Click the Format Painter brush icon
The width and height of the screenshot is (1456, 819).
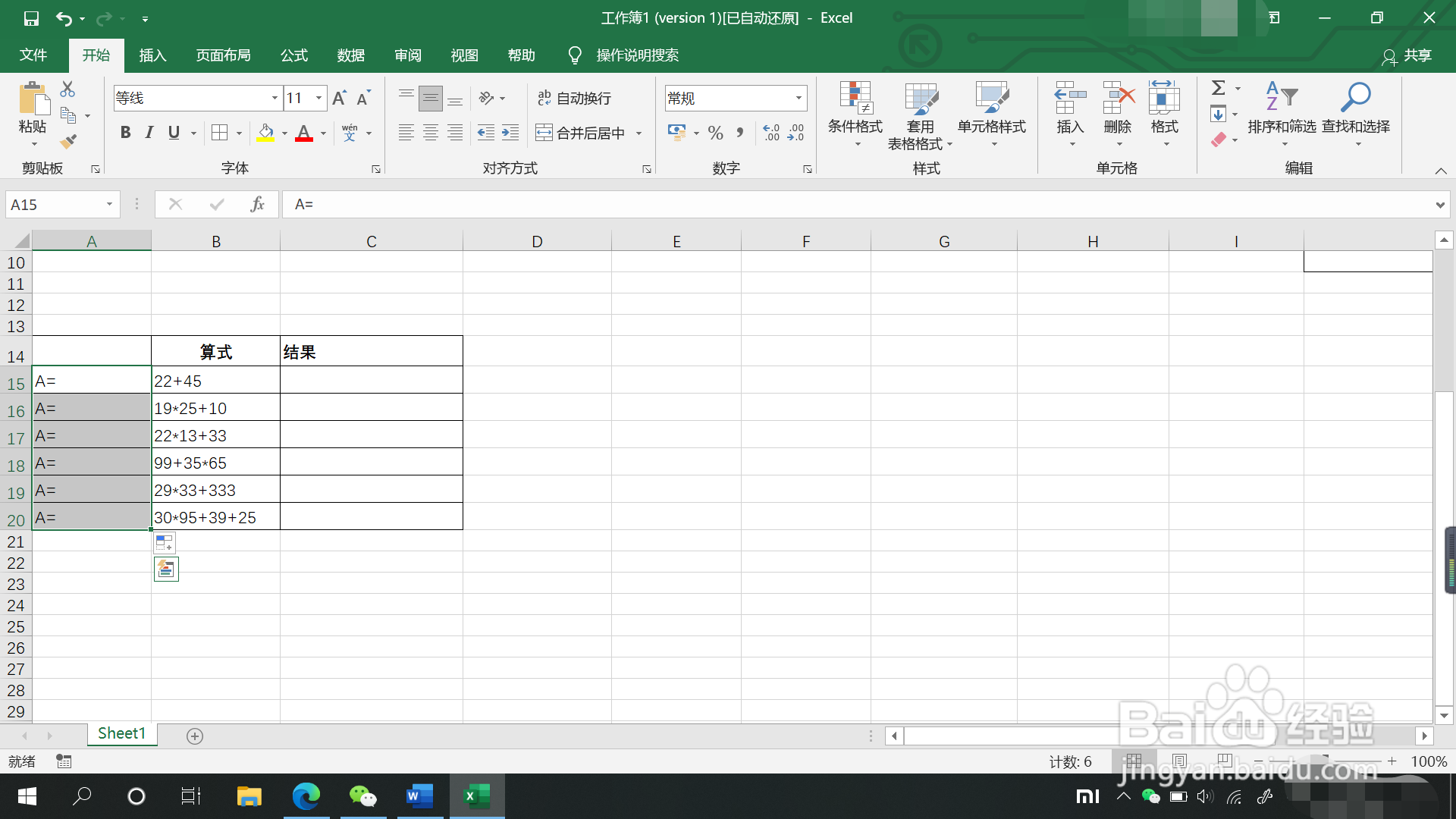pos(68,141)
